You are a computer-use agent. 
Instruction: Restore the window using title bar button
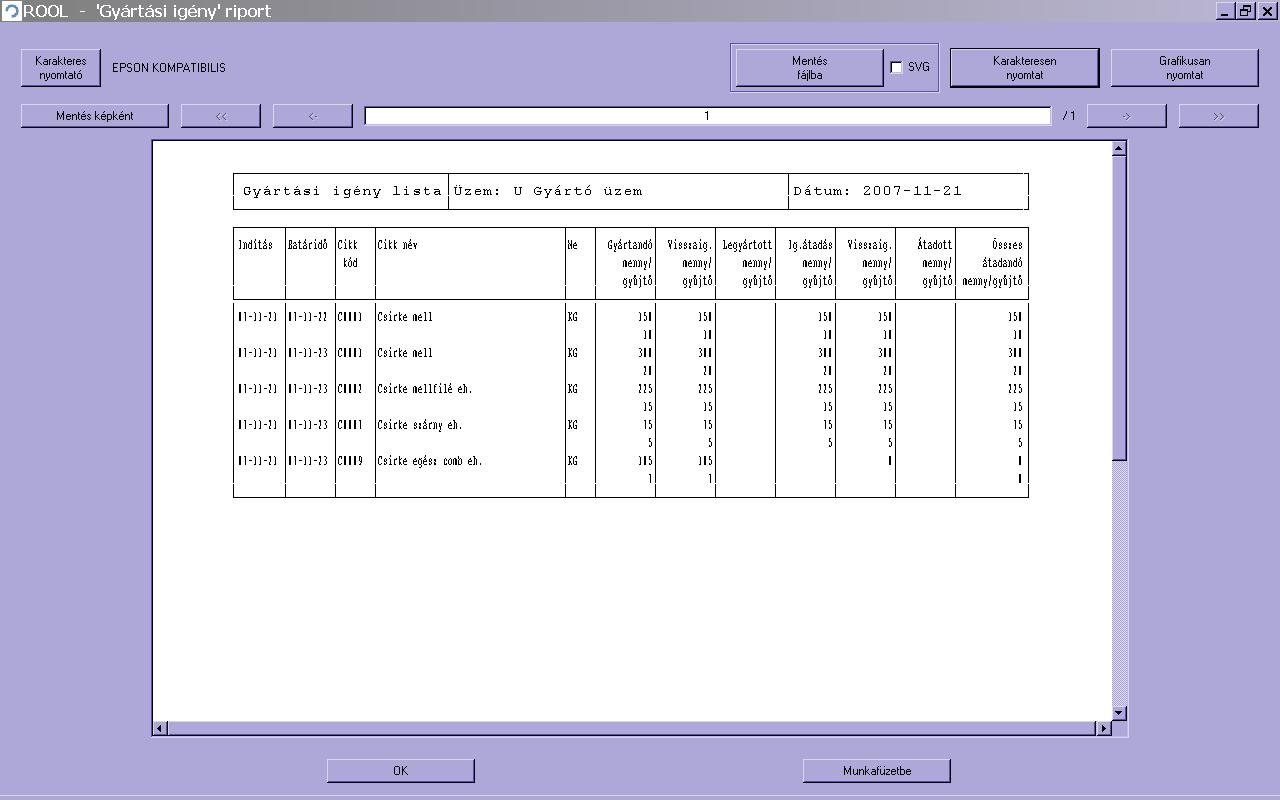pos(1246,11)
